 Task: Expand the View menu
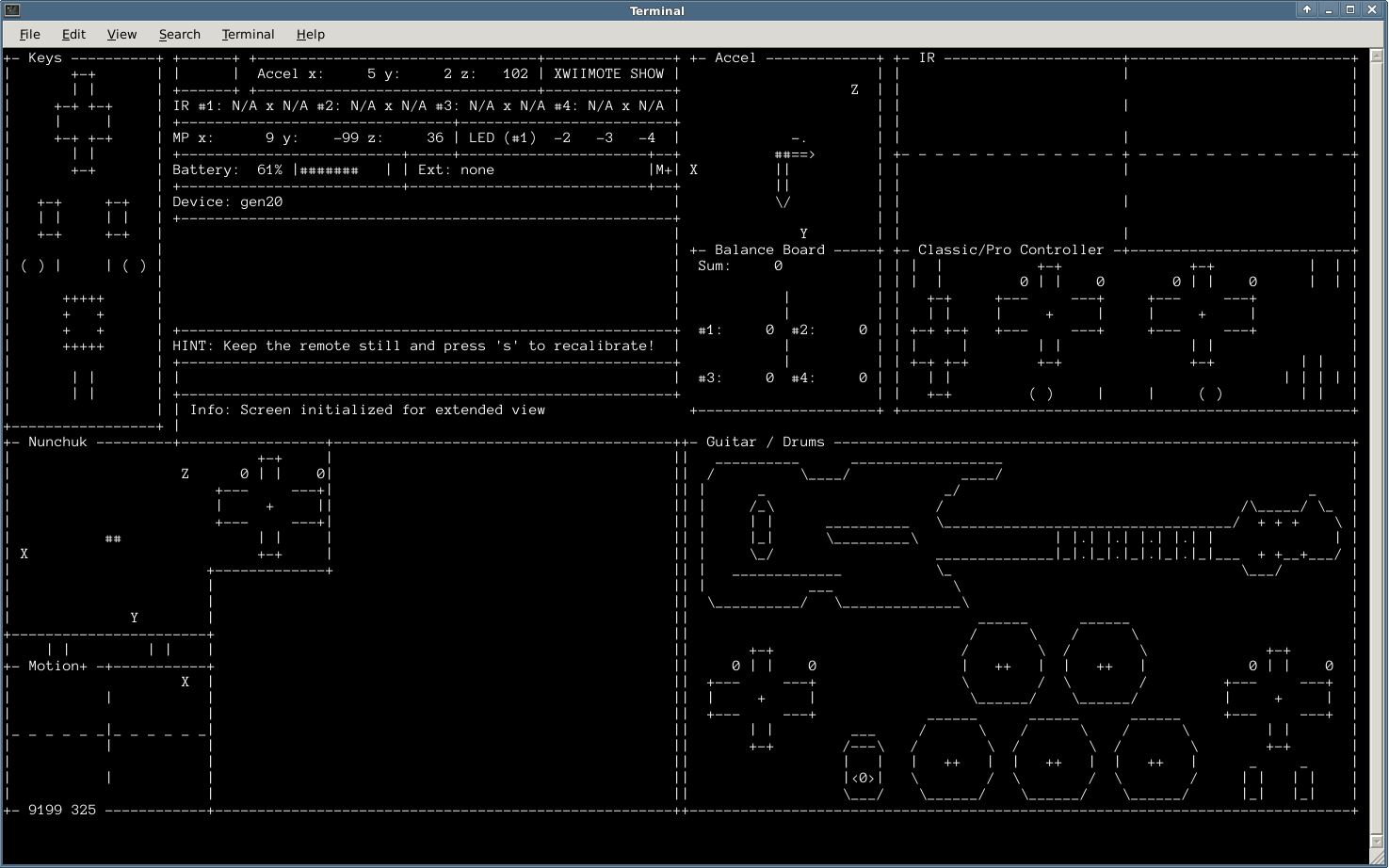coord(122,34)
